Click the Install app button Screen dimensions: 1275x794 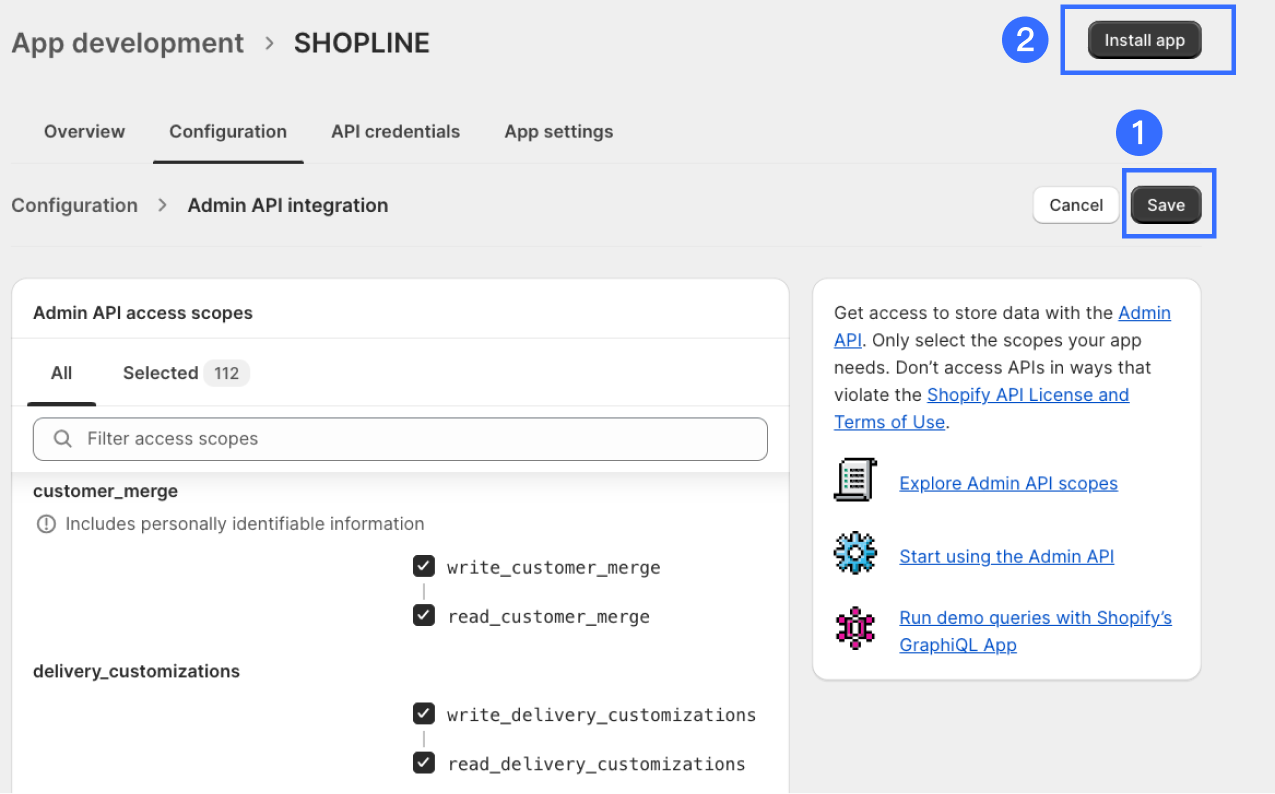click(1144, 41)
